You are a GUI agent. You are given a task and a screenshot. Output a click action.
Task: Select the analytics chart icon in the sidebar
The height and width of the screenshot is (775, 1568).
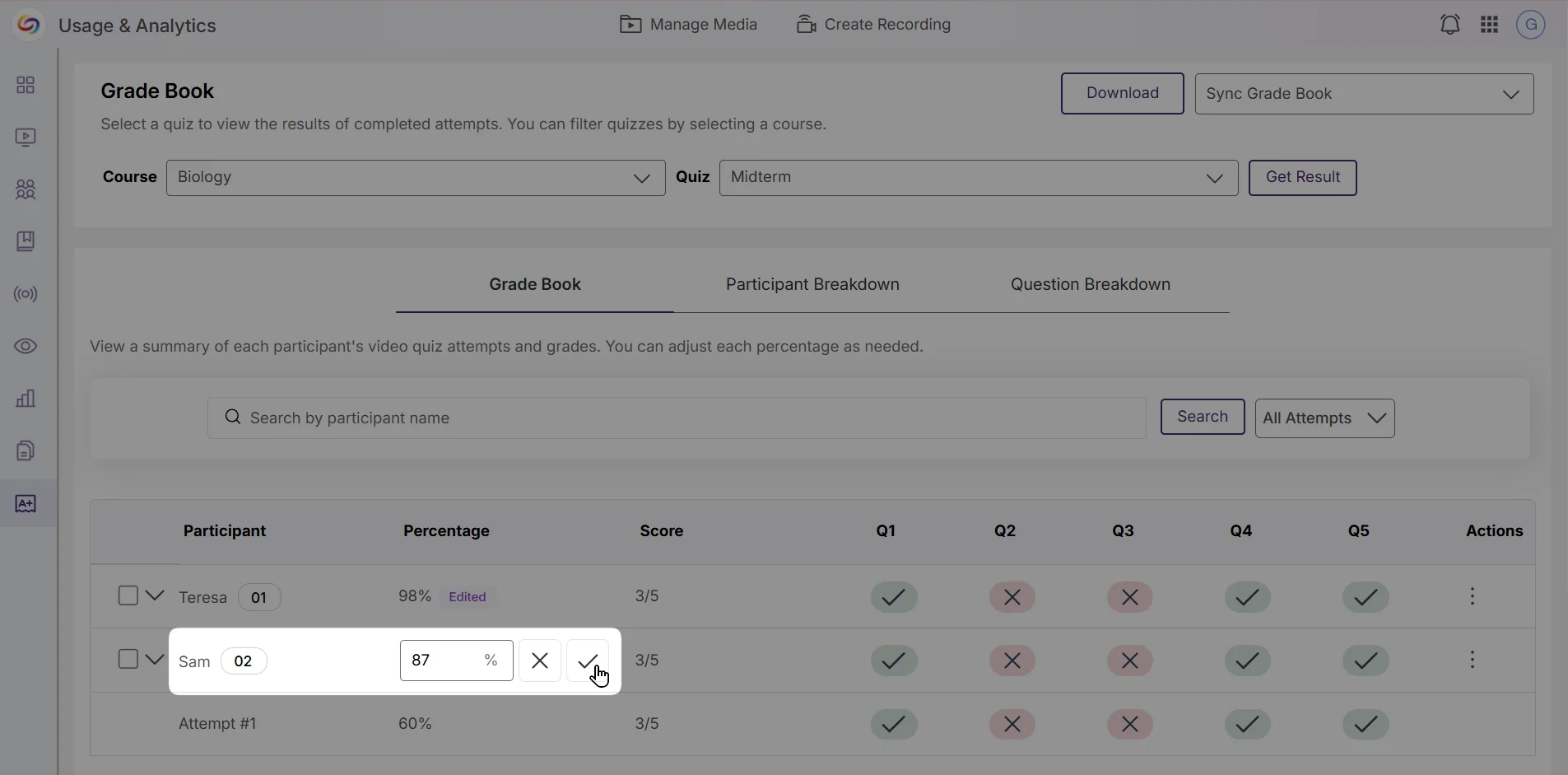tap(26, 399)
